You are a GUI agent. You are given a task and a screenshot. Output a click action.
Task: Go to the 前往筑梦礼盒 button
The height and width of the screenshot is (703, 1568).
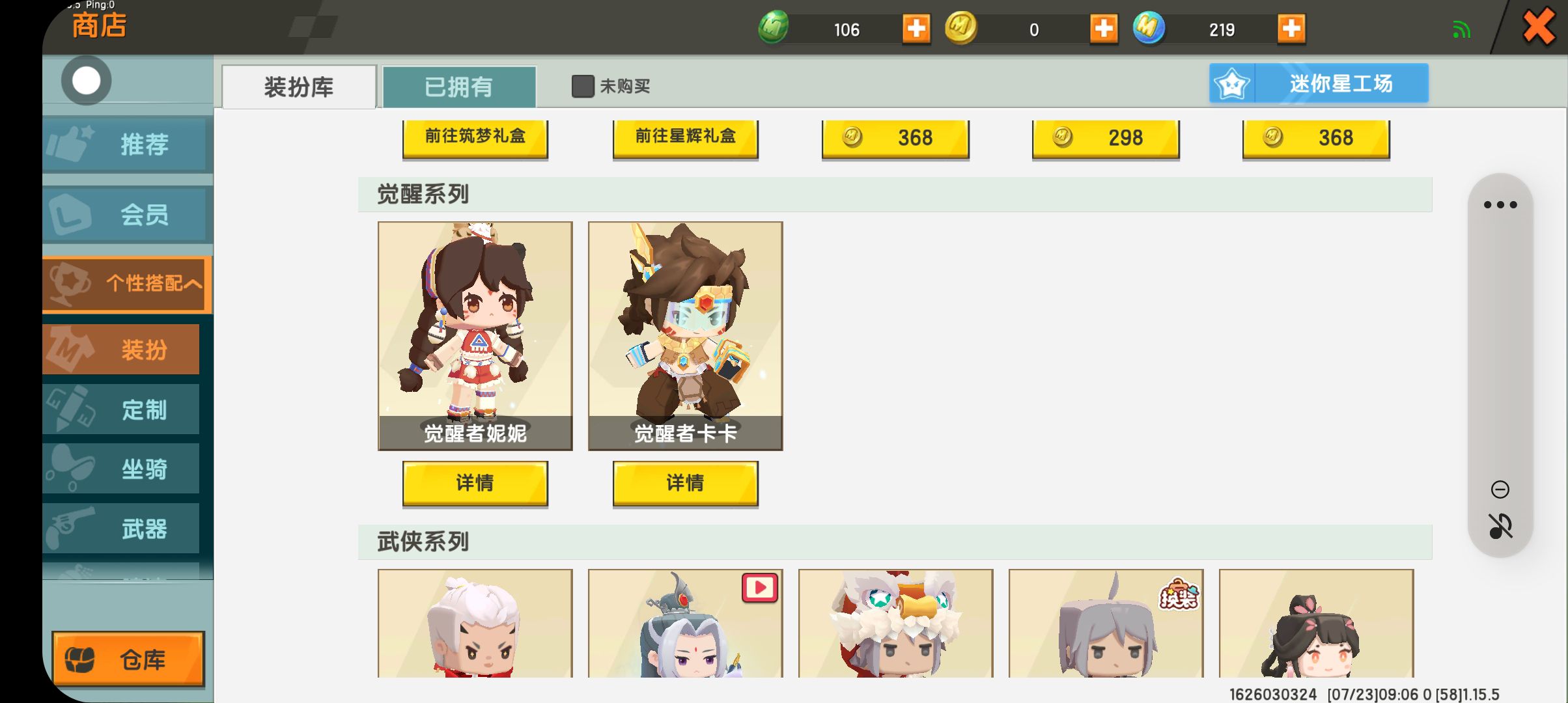tap(475, 137)
